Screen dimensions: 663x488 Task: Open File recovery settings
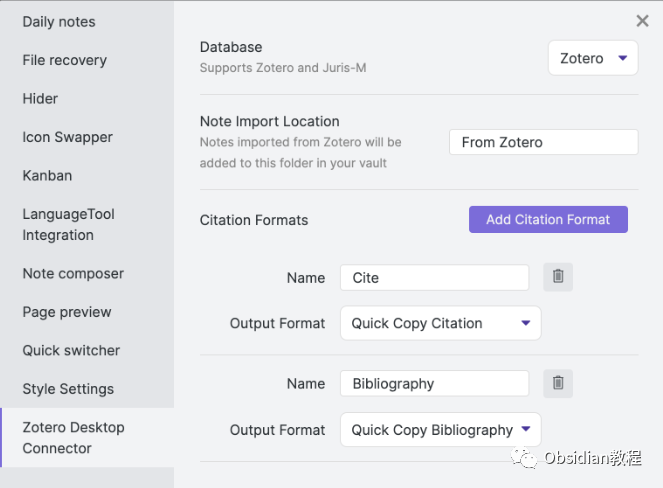[65, 60]
